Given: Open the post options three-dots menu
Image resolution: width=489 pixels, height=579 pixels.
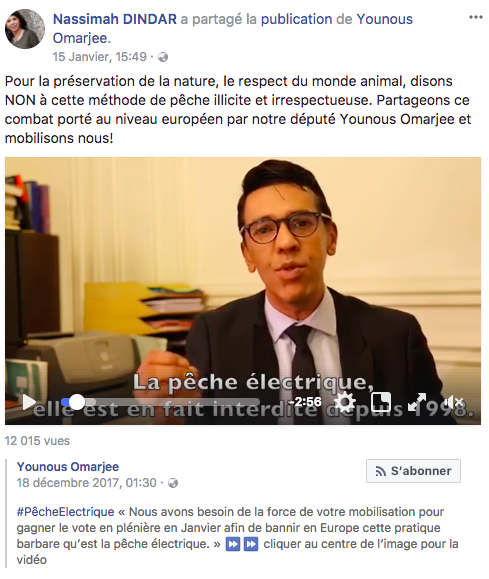Looking at the screenshot, I should [x=476, y=17].
